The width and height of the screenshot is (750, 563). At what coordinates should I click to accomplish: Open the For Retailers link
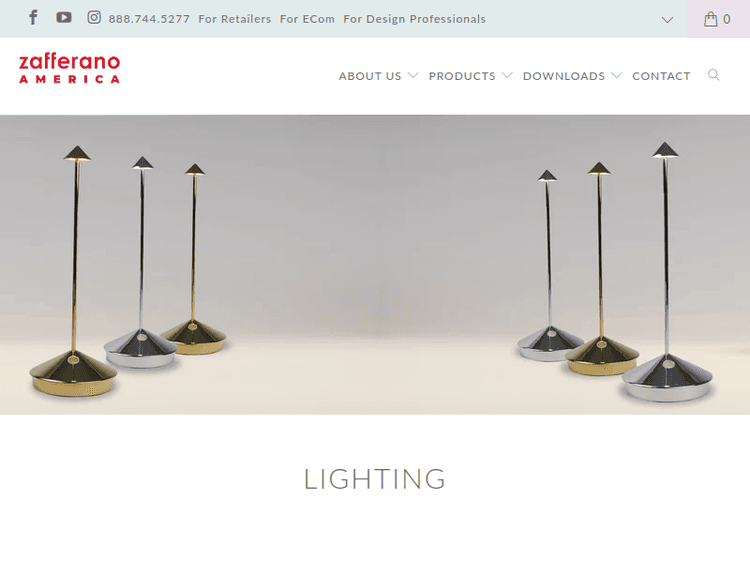click(235, 19)
